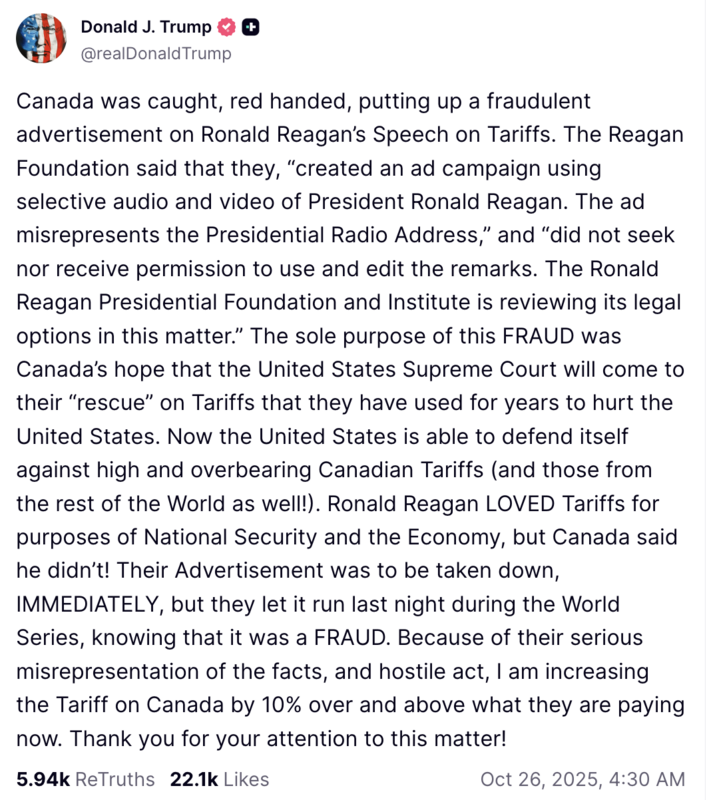Open the "Donald J. Trump" display name
707x800 pixels.
click(145, 27)
